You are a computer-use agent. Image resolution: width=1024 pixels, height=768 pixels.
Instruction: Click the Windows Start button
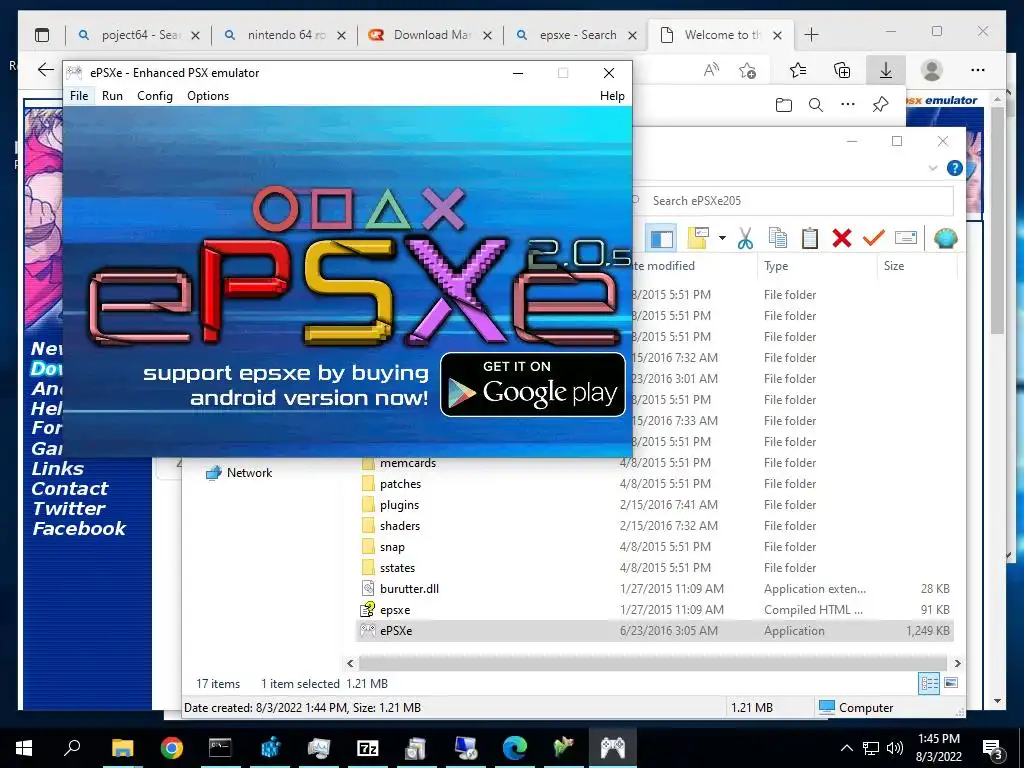click(24, 747)
